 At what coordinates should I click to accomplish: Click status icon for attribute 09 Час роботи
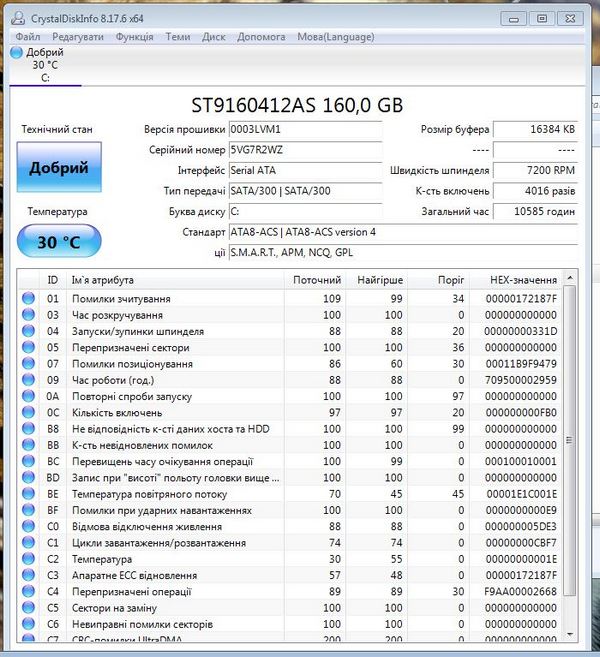click(29, 380)
